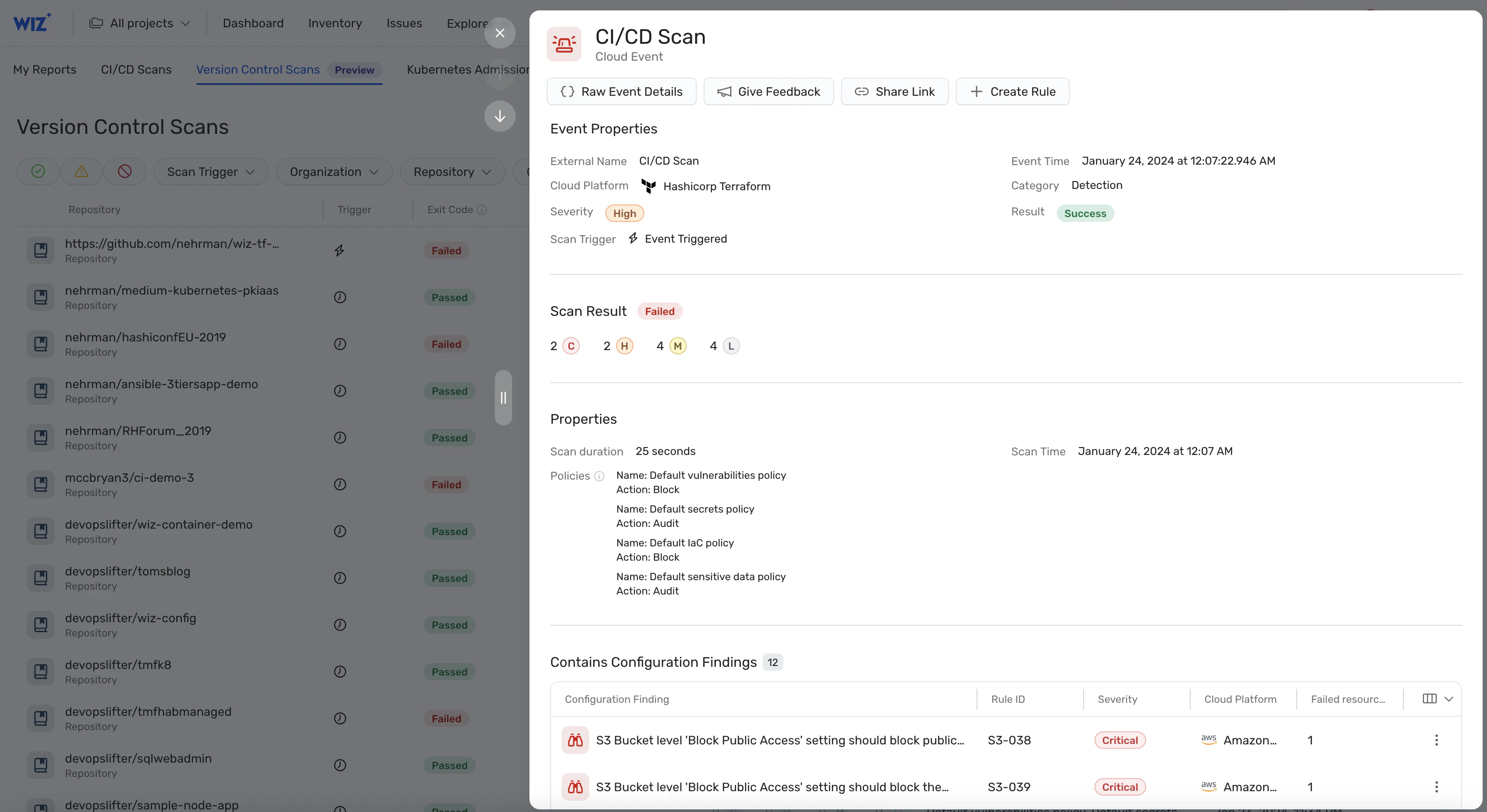This screenshot has height=812, width=1487.
Task: Switch to the CI/CD Scans tab
Action: 136,69
